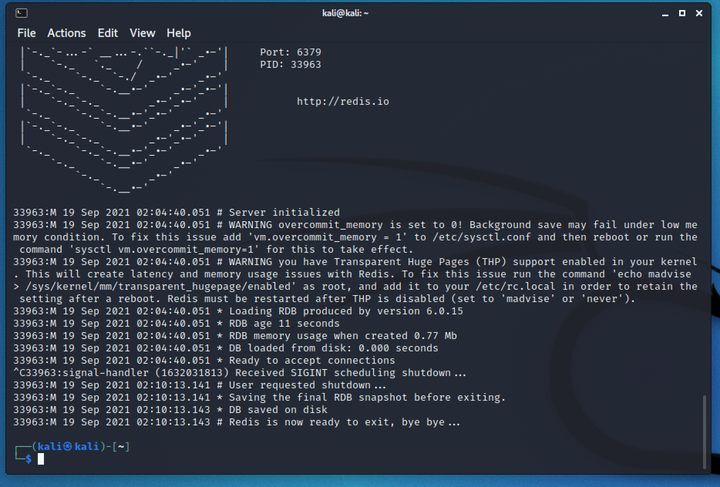Open the Actions menu
Image resolution: width=720 pixels, height=487 pixels.
(x=67, y=33)
